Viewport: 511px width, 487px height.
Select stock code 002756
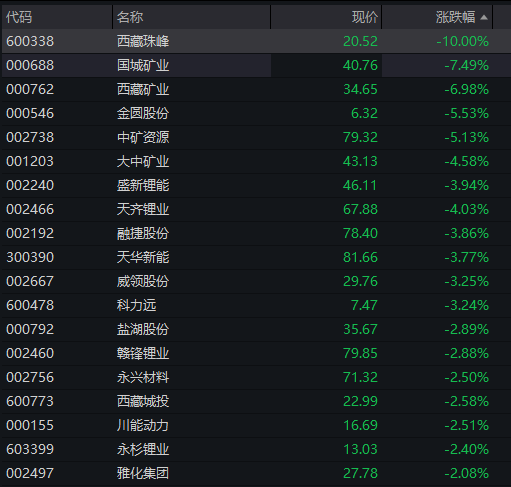pos(30,377)
